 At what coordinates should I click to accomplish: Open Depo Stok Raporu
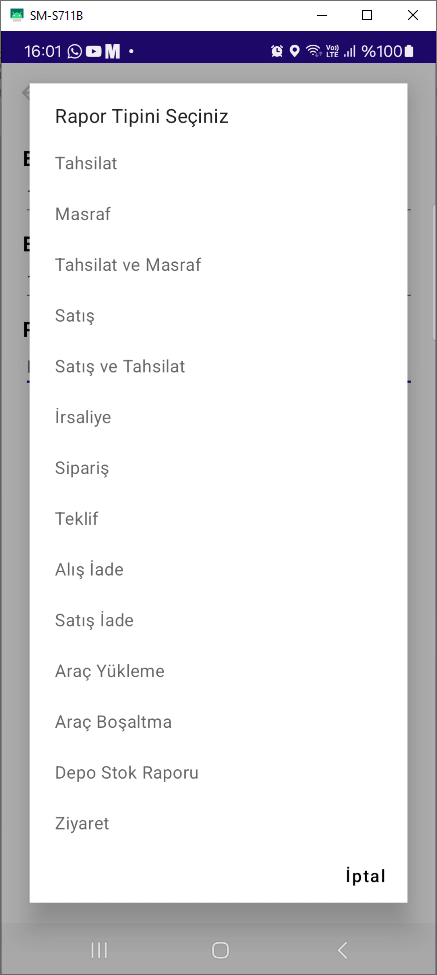[x=218, y=773]
